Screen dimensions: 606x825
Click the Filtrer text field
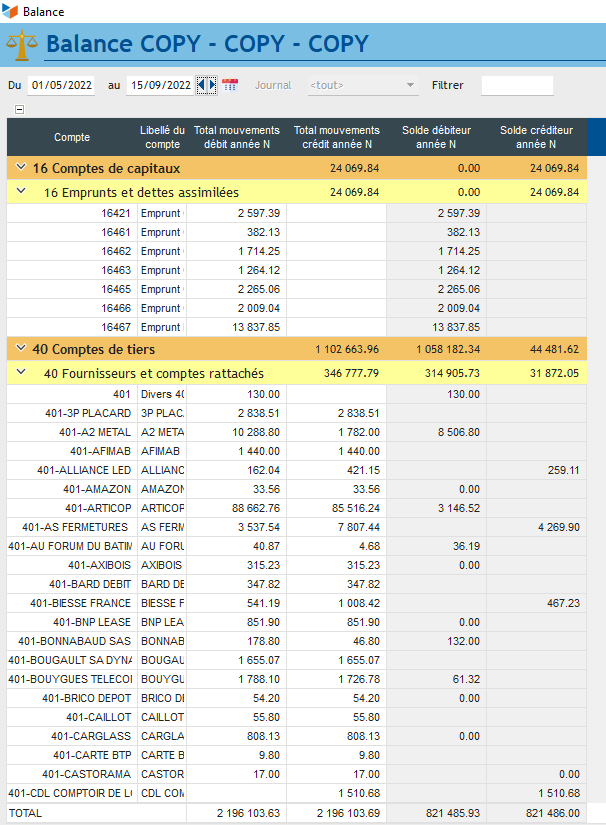[x=516, y=85]
